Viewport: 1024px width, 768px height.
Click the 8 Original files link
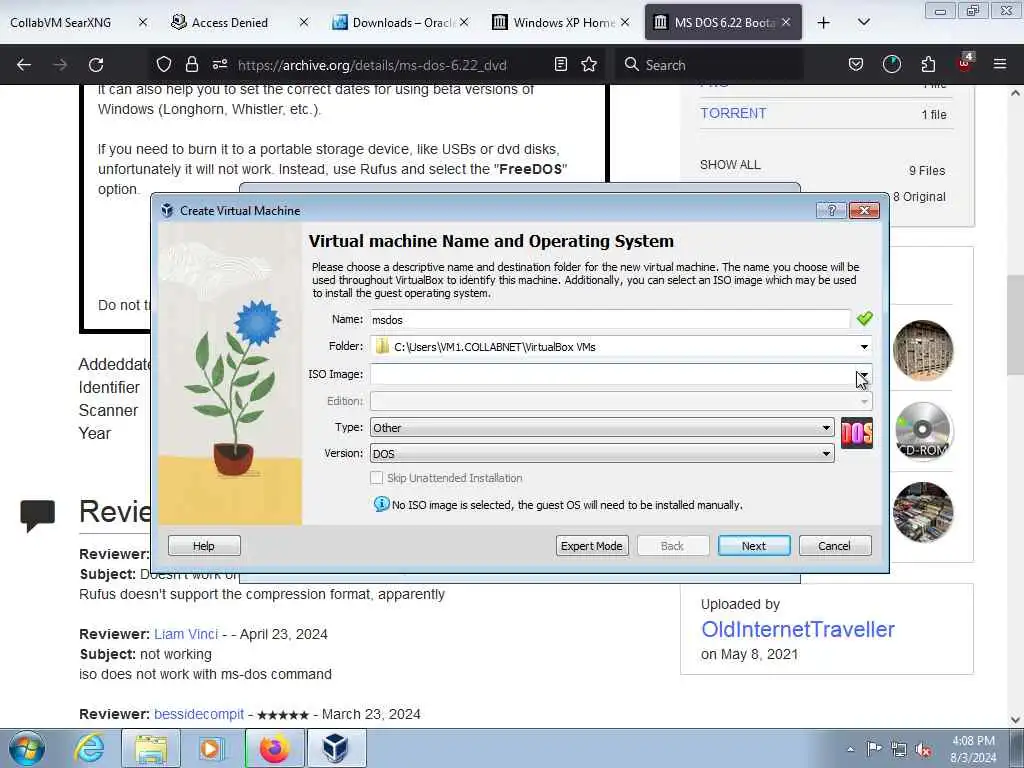click(920, 197)
